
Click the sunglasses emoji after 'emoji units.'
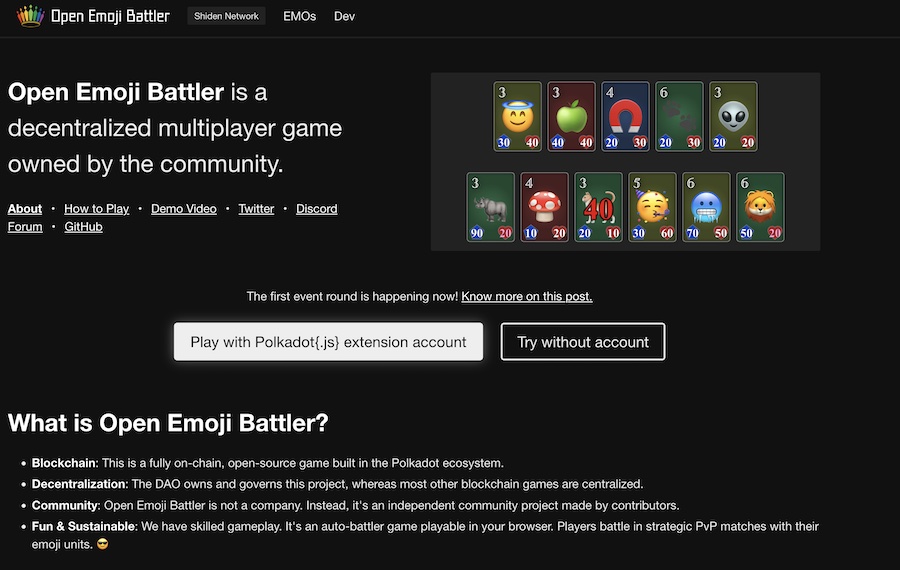coord(103,544)
